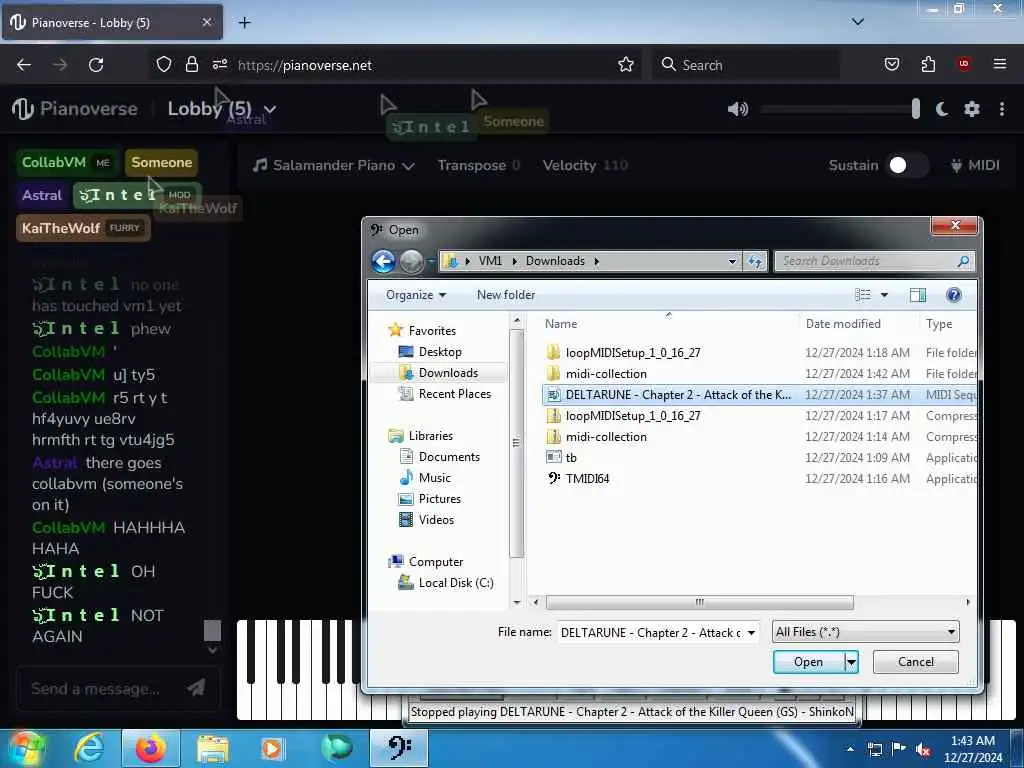1024x768 pixels.
Task: Open the Firefox shield tracking protection icon
Action: pyautogui.click(x=164, y=65)
